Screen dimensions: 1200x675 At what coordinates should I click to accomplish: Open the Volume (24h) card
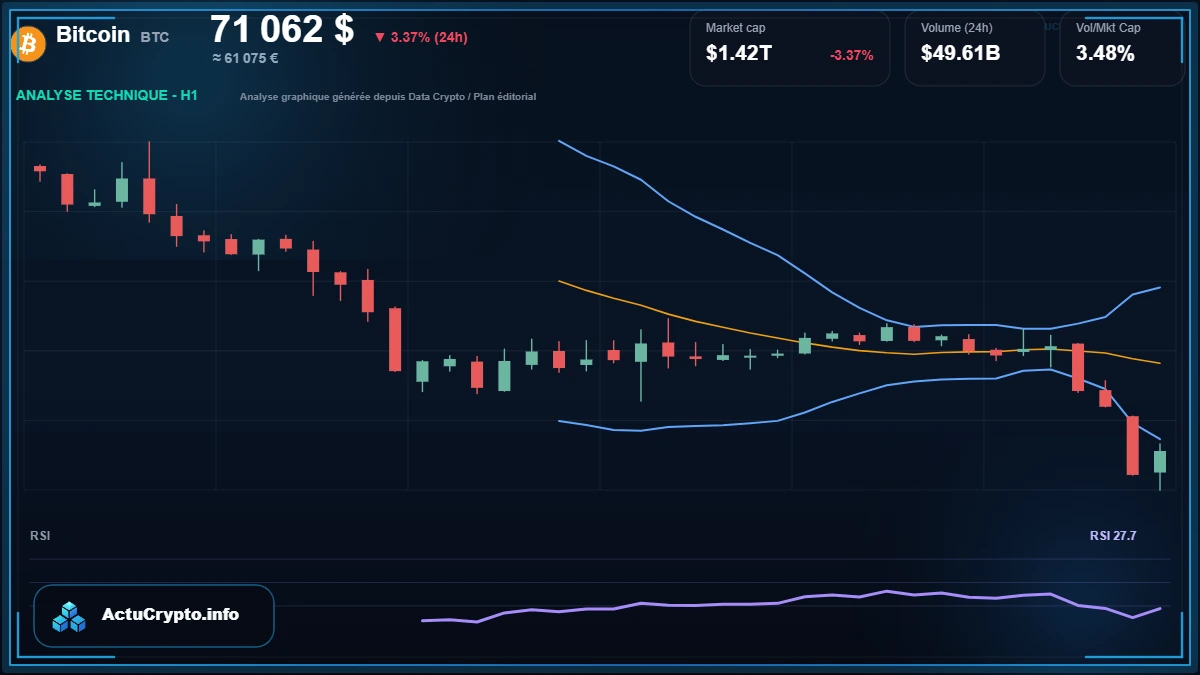click(x=975, y=48)
